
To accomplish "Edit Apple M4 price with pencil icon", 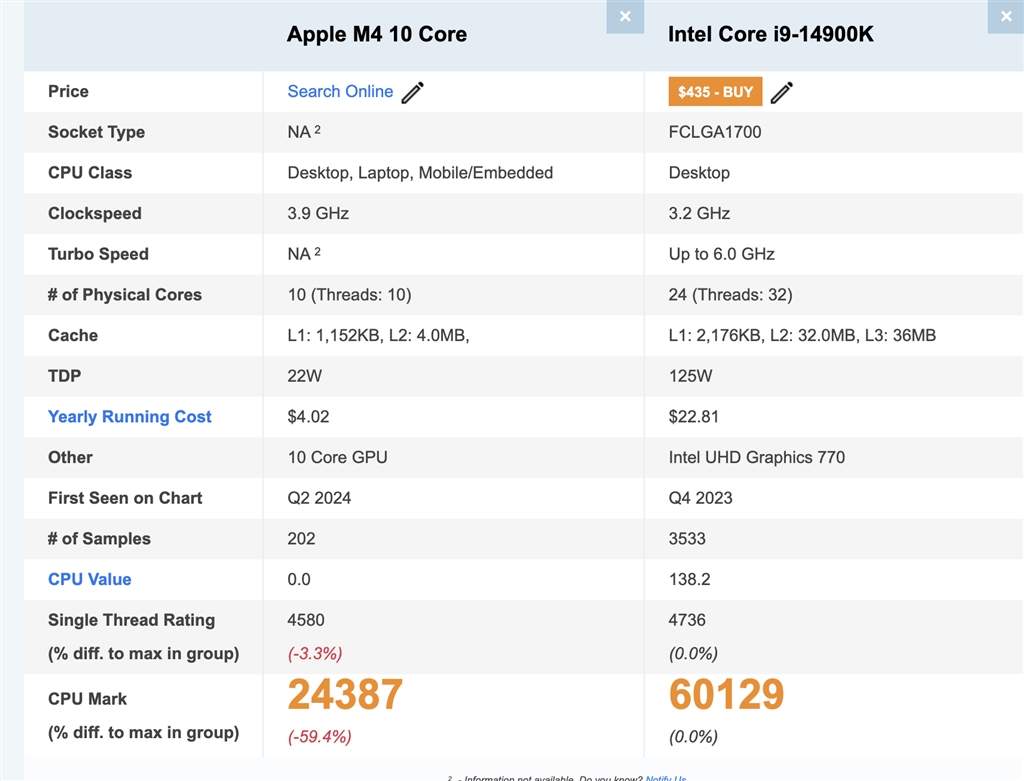I will pos(413,92).
